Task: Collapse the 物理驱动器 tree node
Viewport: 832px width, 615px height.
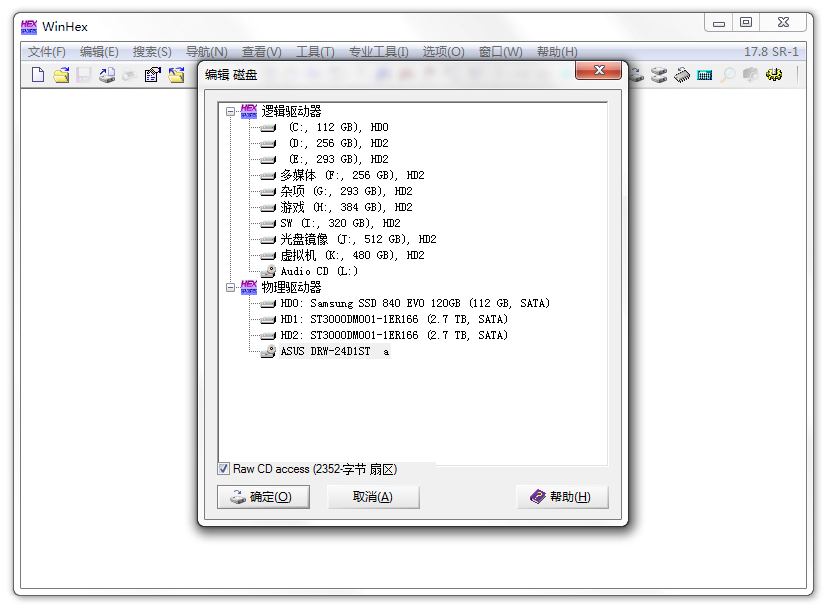Action: [230, 288]
